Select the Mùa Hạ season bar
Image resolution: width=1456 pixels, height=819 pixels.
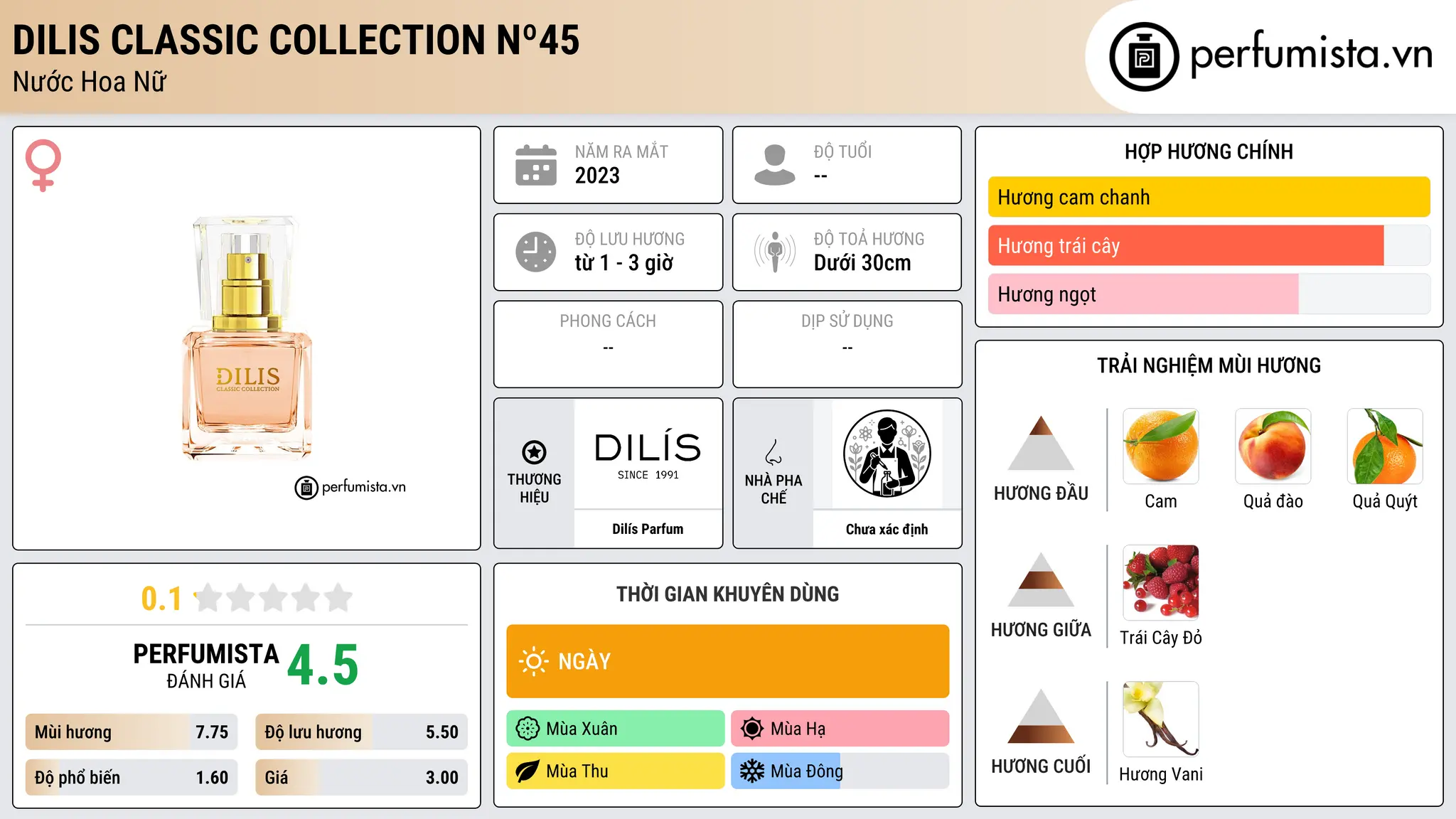point(840,729)
